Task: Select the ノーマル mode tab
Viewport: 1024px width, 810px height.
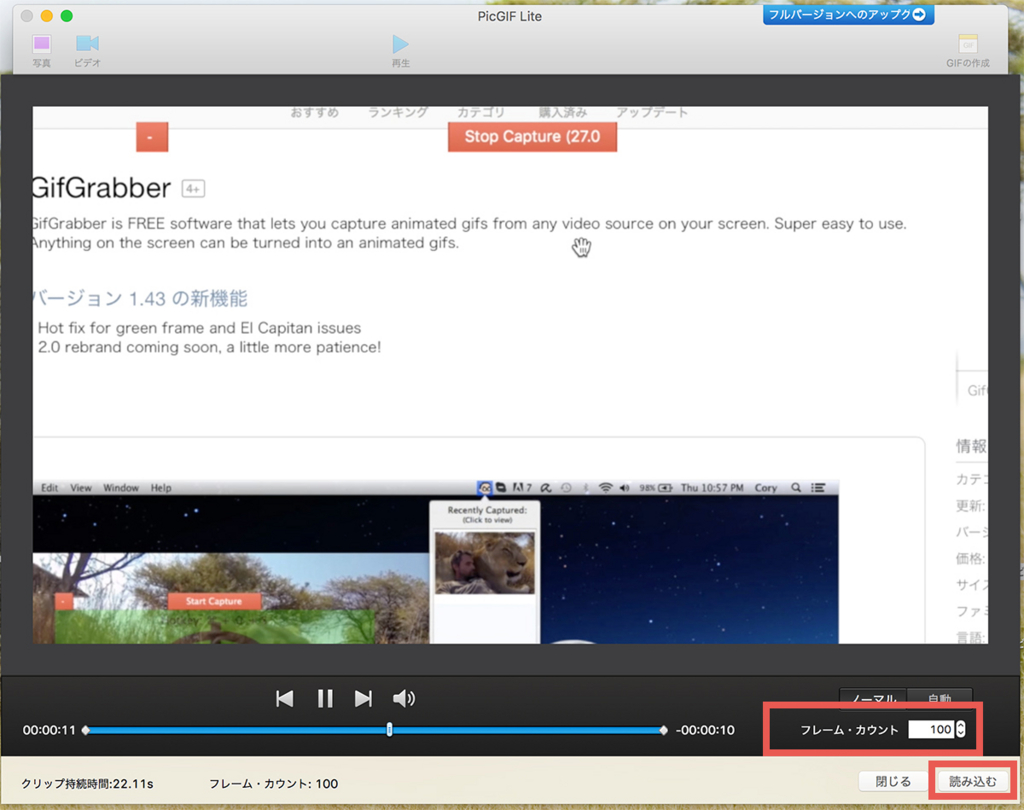Action: (873, 697)
